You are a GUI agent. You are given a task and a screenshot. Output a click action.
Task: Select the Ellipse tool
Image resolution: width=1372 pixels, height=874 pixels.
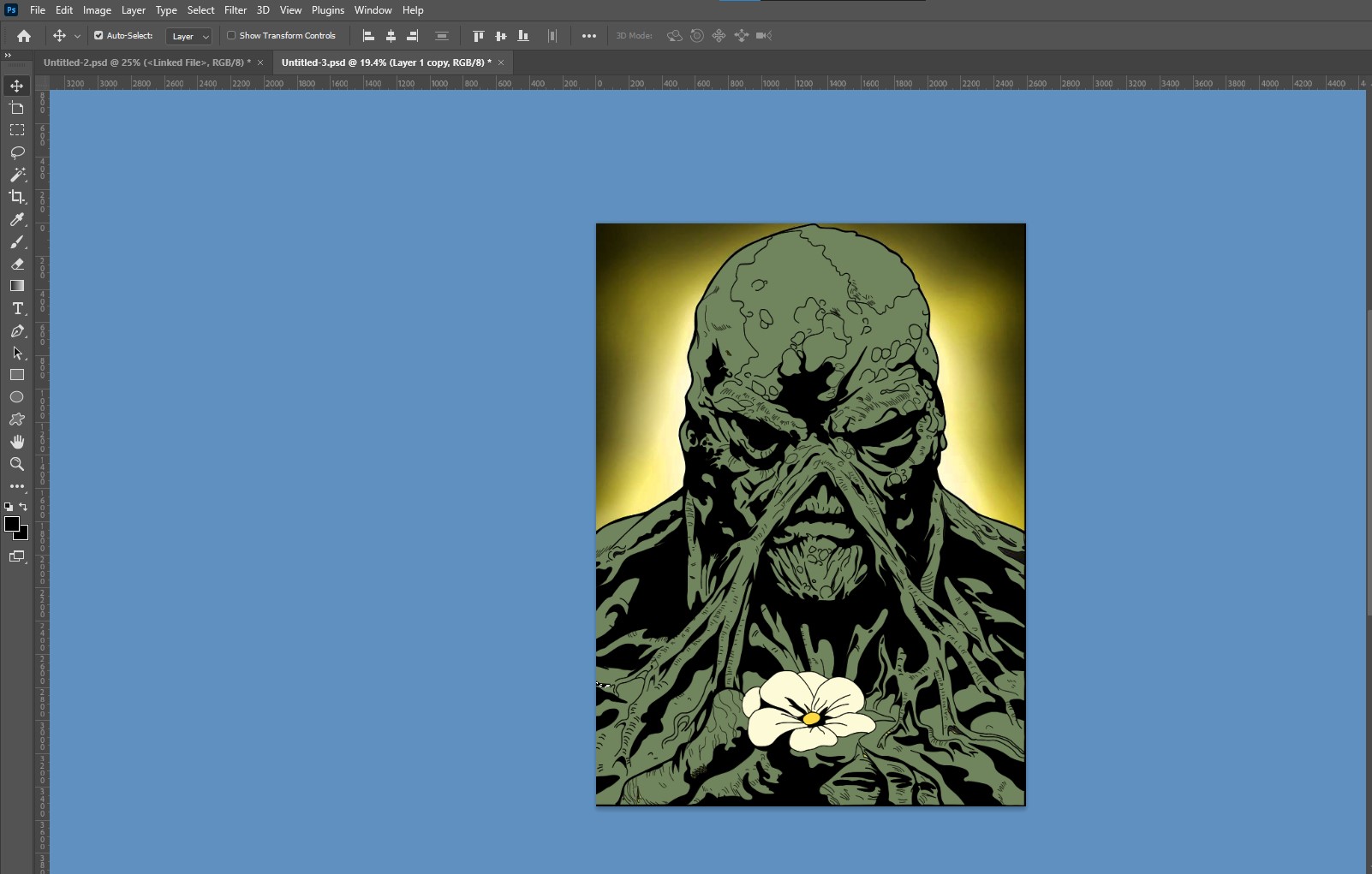click(x=16, y=397)
